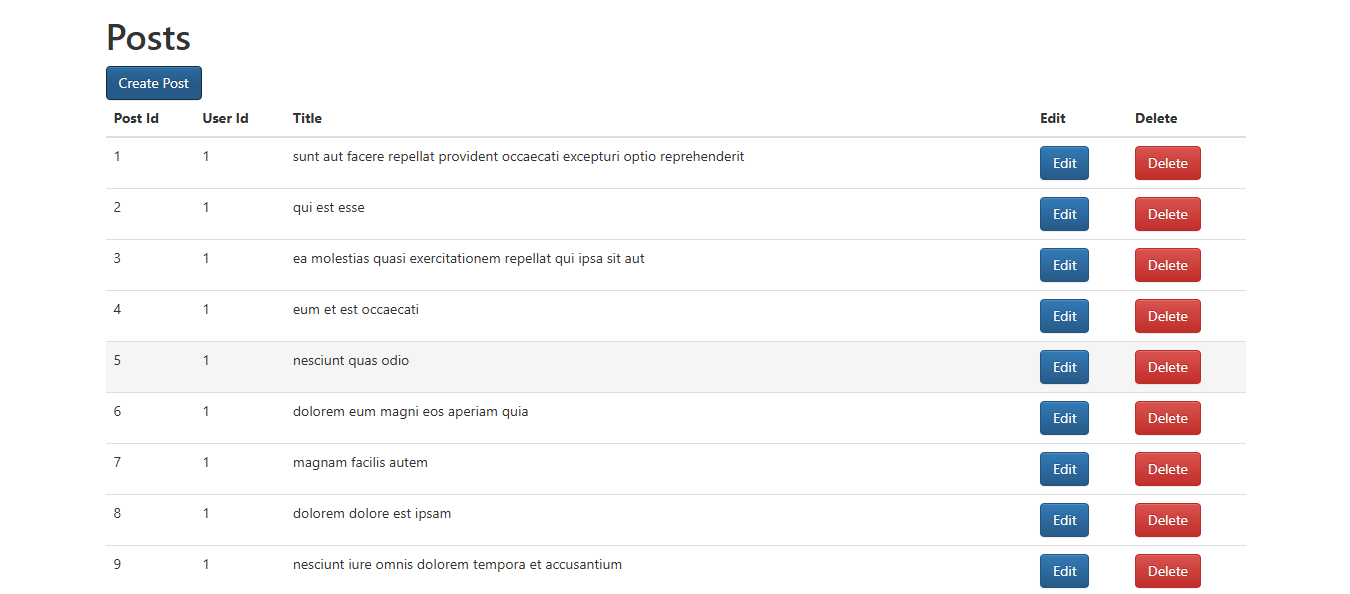The image size is (1350, 594).
Task: Delete 'dolorem dolore est ipsam' post
Action: [1167, 520]
